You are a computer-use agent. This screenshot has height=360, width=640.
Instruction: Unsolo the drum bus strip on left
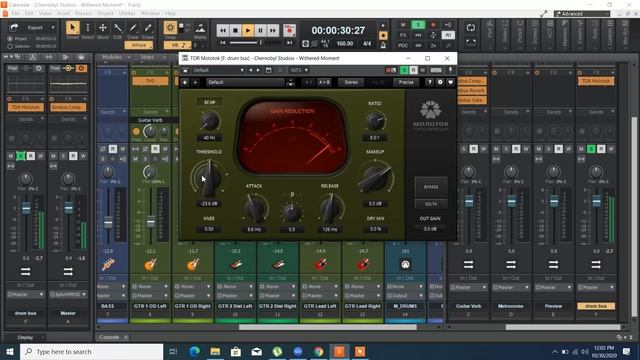pyautogui.click(x=20, y=156)
